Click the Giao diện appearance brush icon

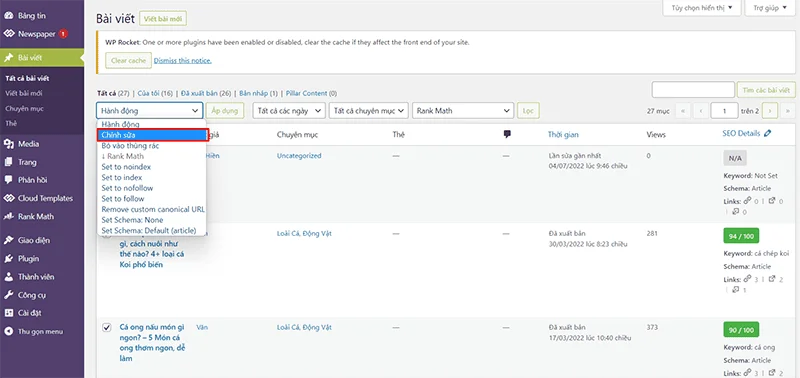tap(8, 240)
